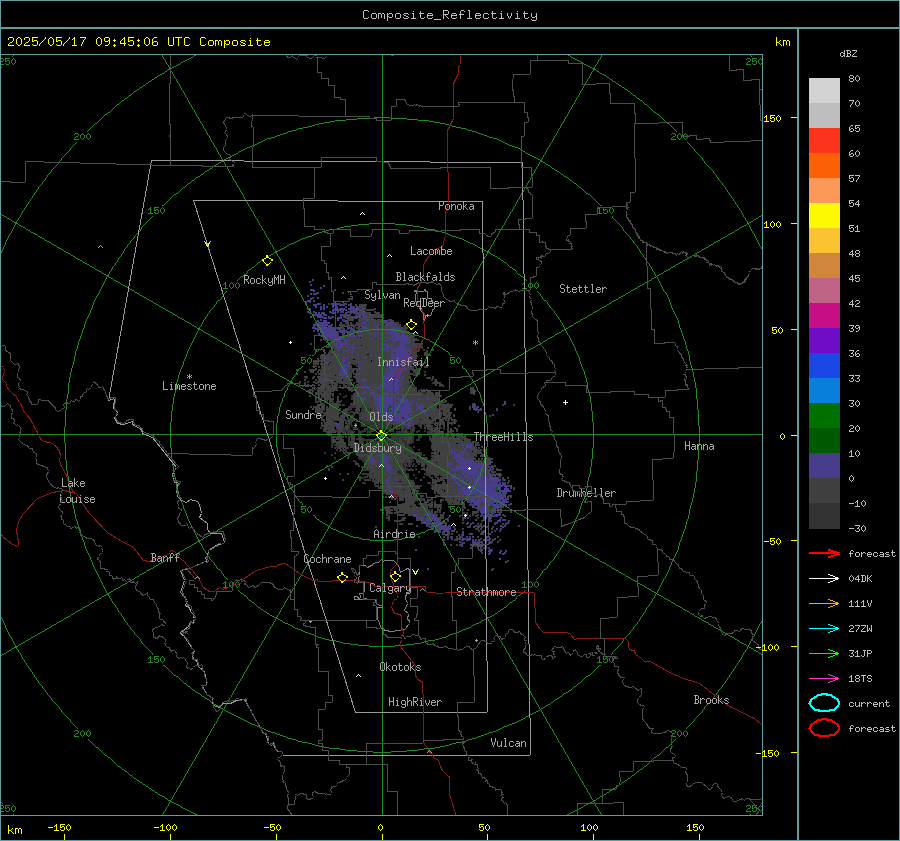Click the Calgary city label

tap(390, 588)
